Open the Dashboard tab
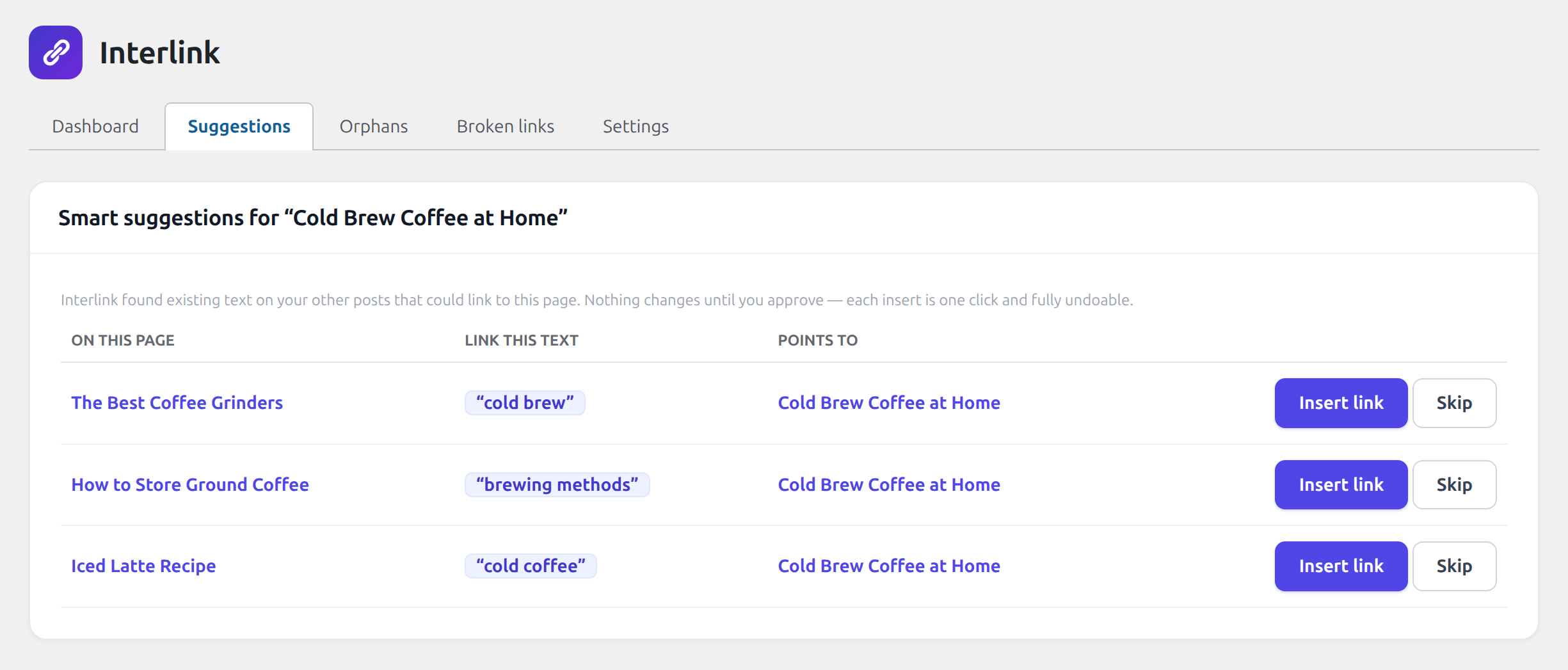1568x670 pixels. click(x=95, y=126)
